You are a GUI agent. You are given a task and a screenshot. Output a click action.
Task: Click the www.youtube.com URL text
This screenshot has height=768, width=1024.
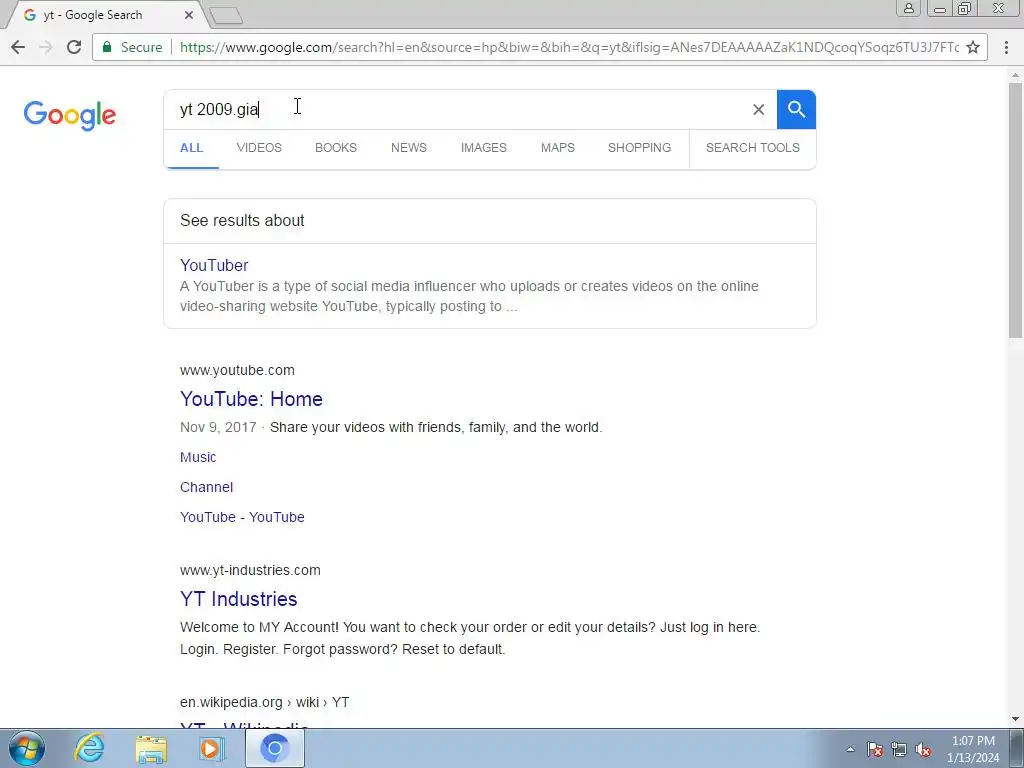(237, 370)
